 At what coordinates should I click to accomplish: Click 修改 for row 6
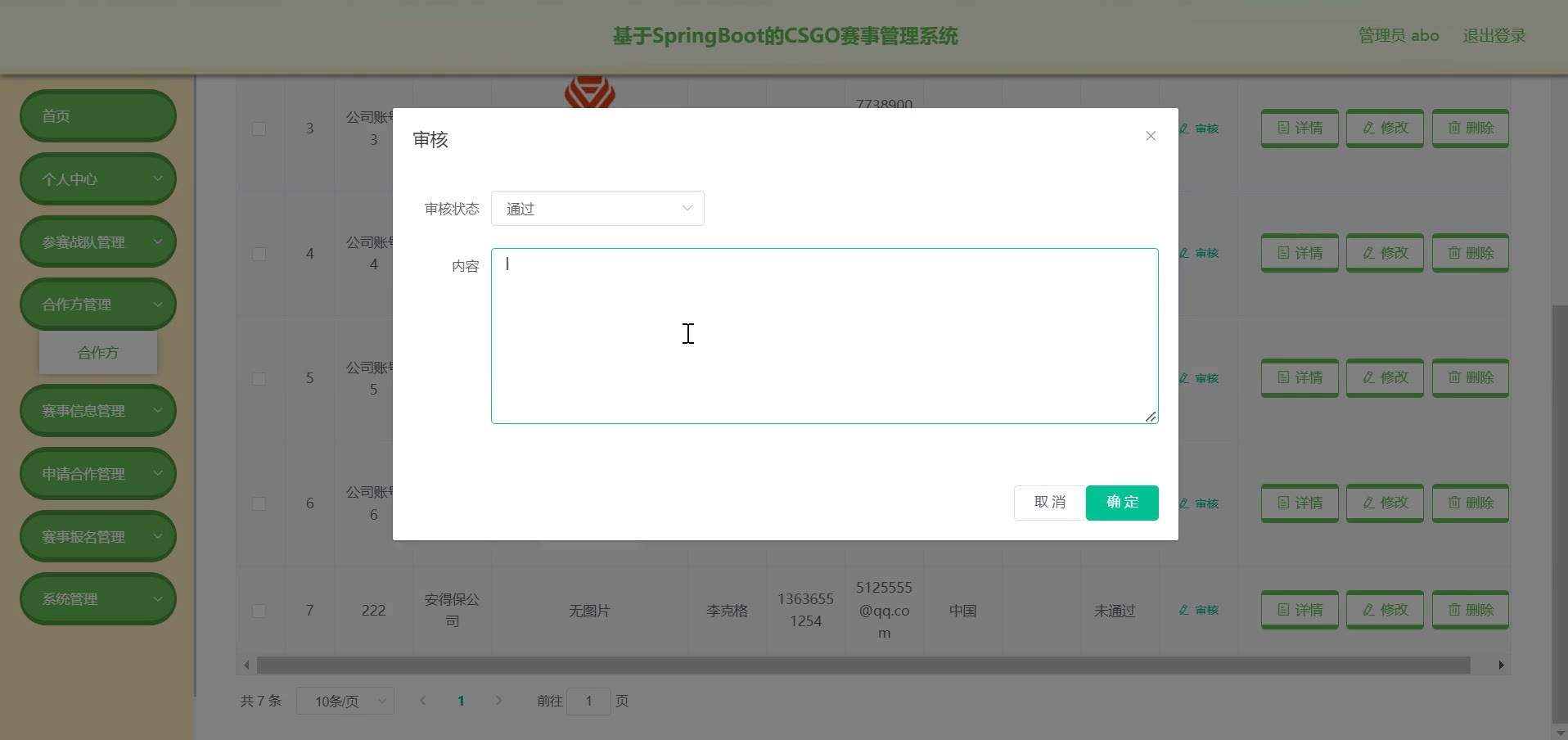click(x=1385, y=503)
